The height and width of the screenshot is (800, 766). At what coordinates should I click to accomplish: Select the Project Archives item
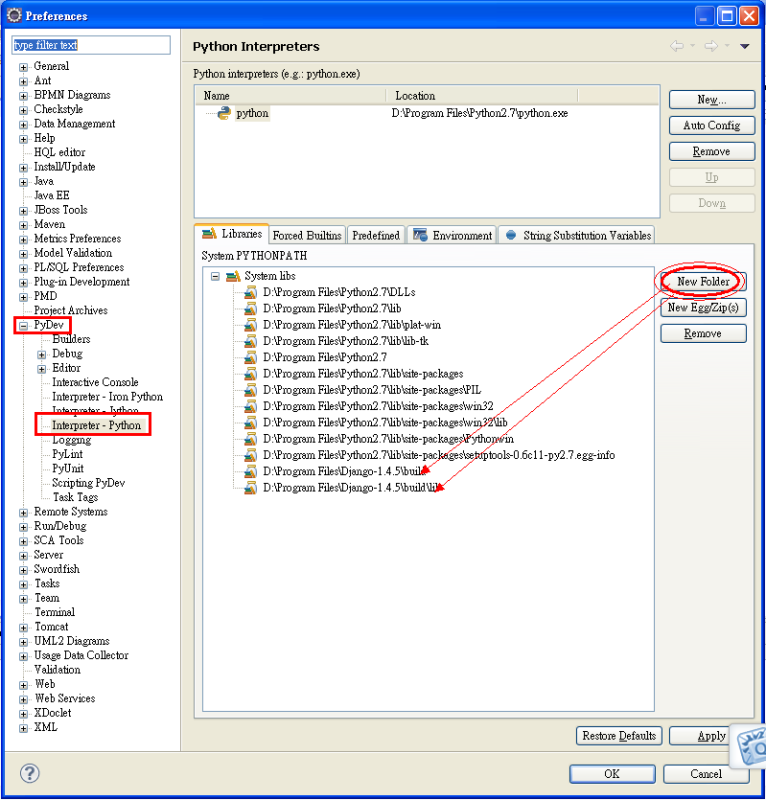[x=70, y=311]
